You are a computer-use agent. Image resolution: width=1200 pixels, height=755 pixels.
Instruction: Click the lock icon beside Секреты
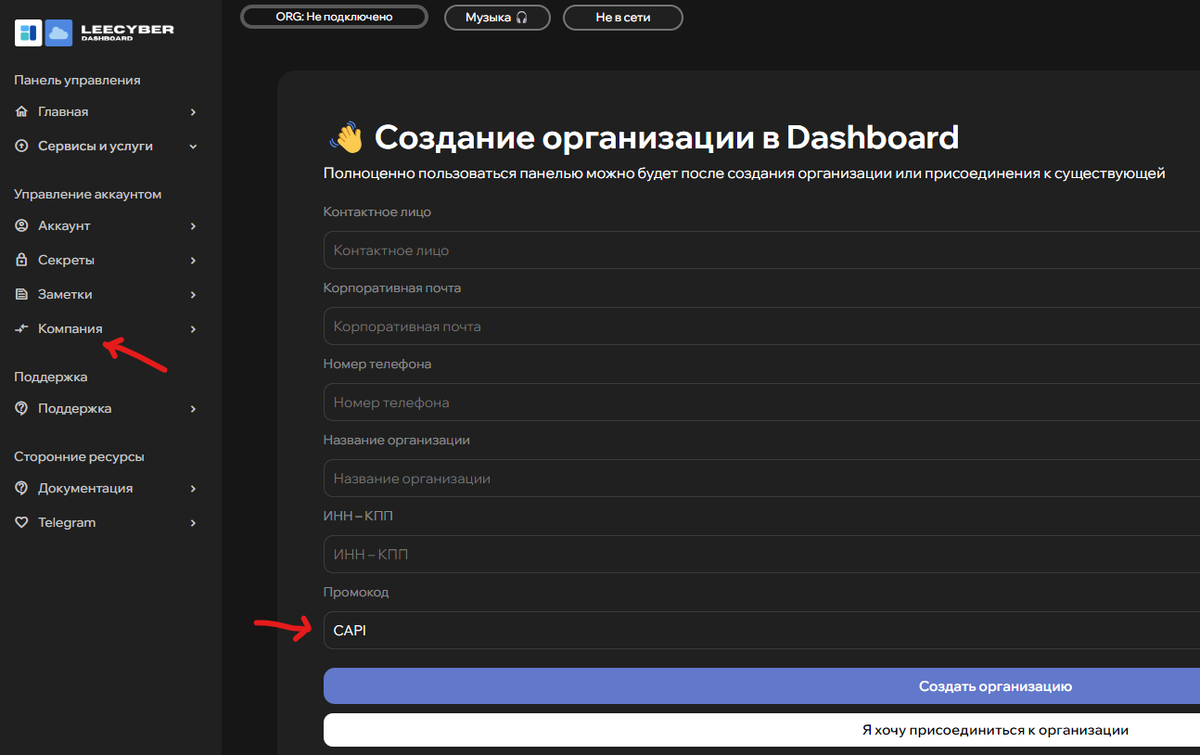pyautogui.click(x=21, y=259)
